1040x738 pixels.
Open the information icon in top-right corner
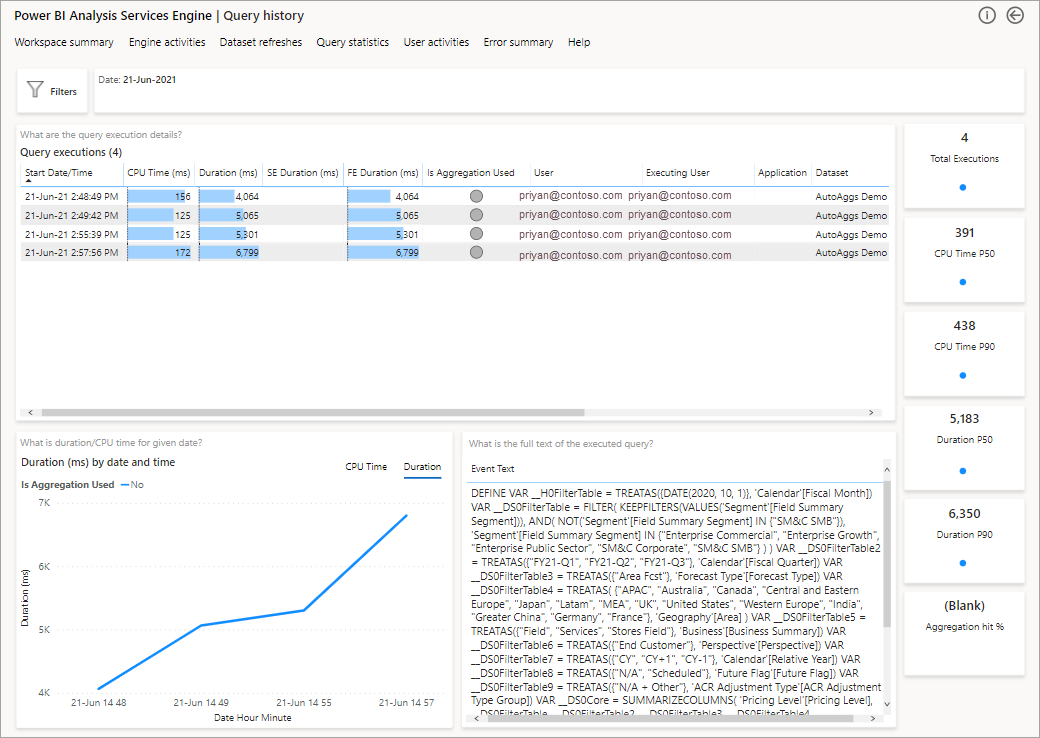pyautogui.click(x=987, y=15)
